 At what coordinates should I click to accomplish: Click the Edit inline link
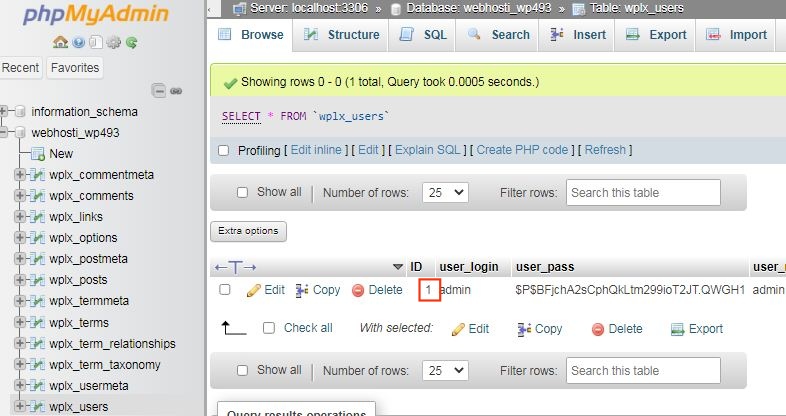pos(316,150)
